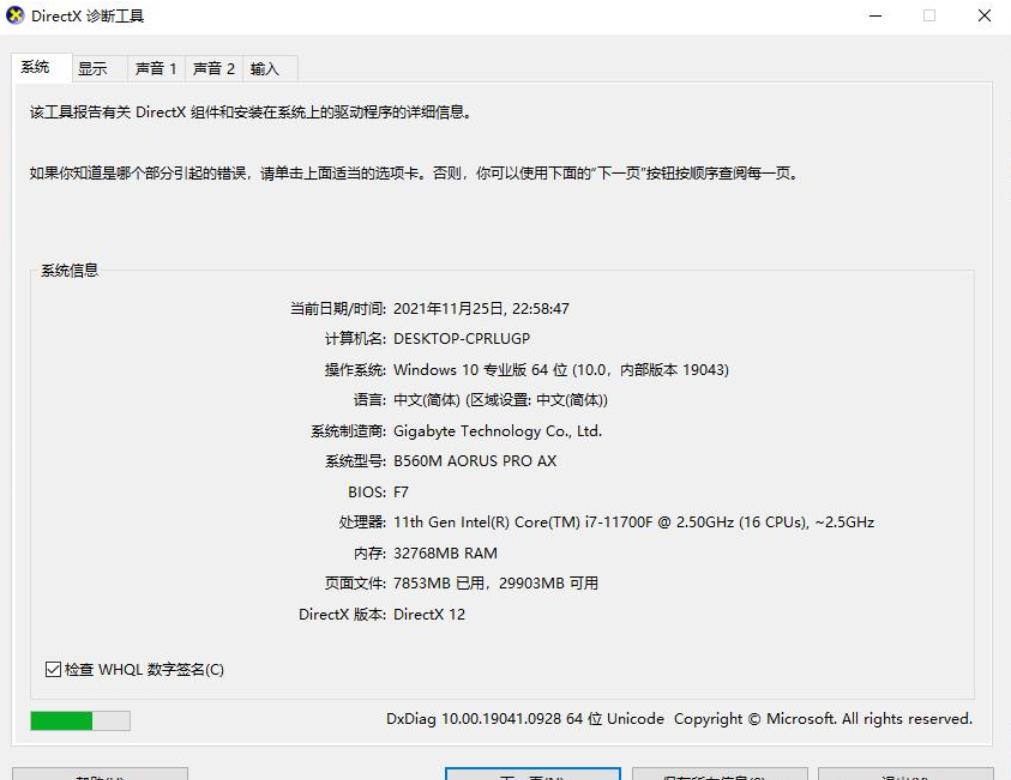The height and width of the screenshot is (780, 1011).
Task: Click the processor value i7-11700F
Action: pyautogui.click(x=634, y=522)
